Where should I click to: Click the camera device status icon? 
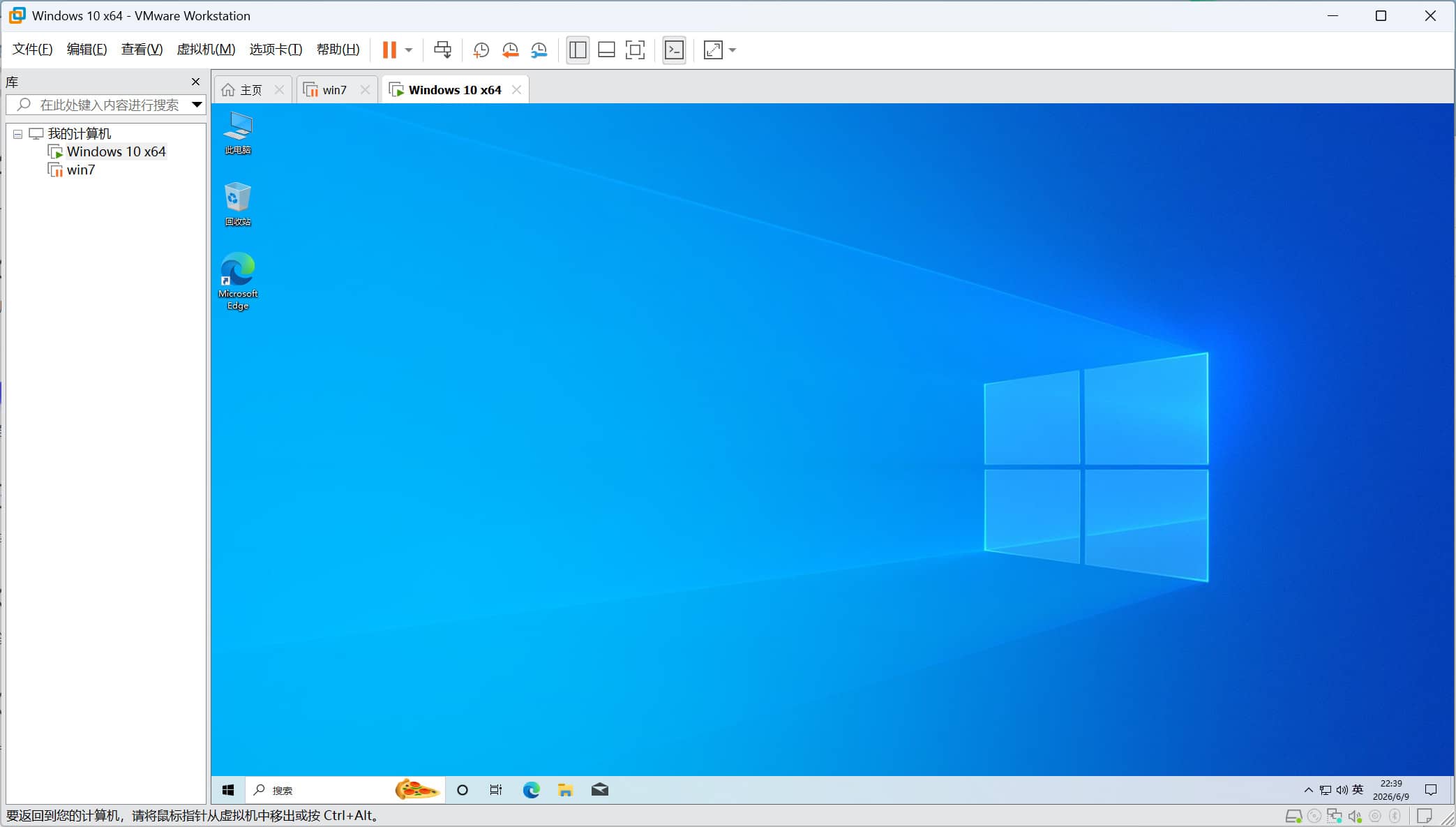(1375, 816)
